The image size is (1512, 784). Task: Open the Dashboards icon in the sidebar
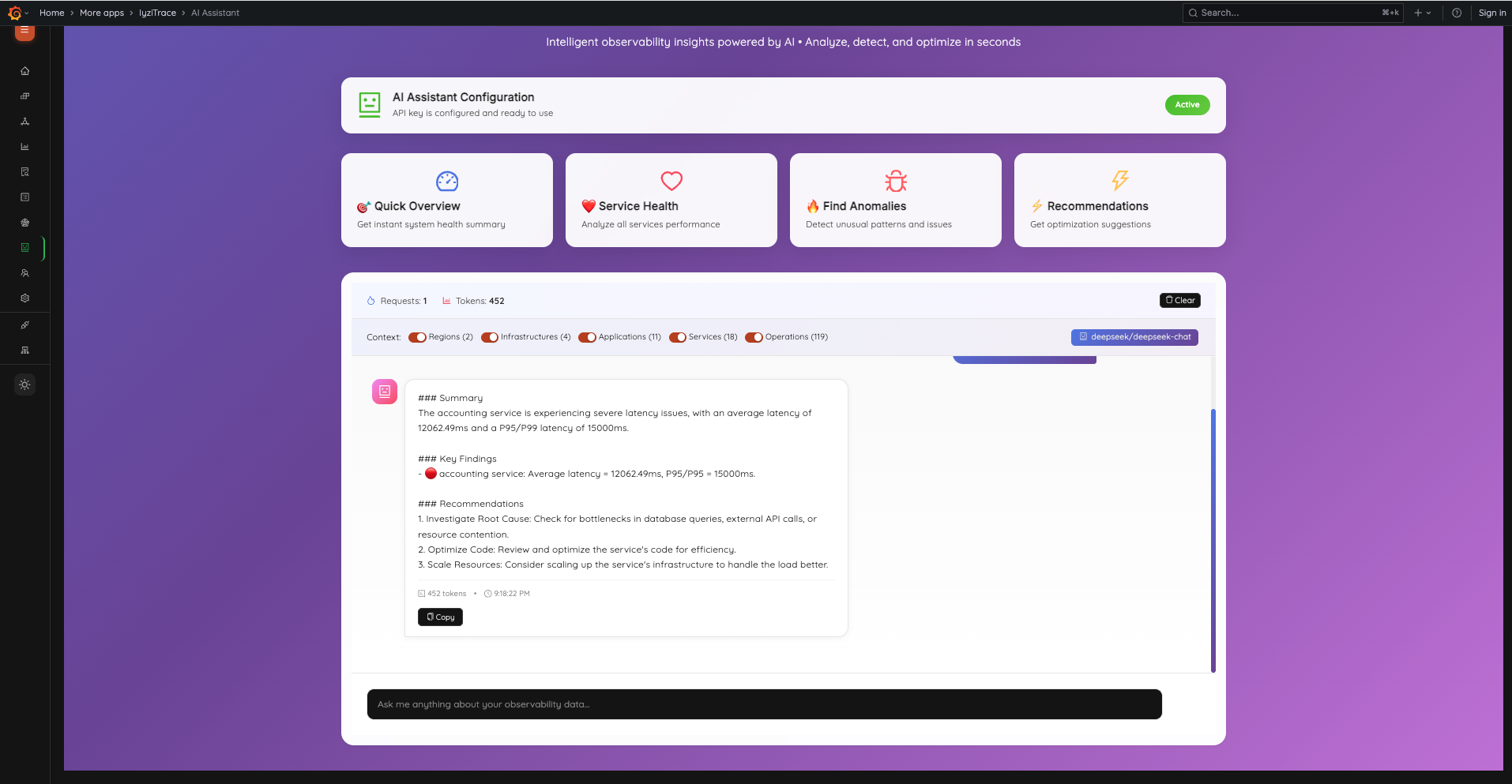(x=24, y=96)
